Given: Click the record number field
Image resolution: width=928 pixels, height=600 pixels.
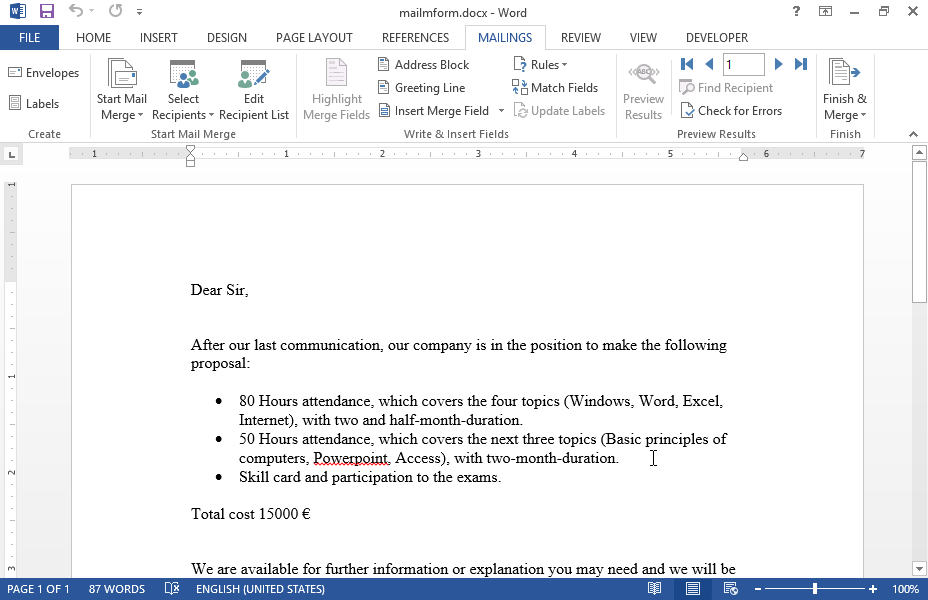Looking at the screenshot, I should pyautogui.click(x=744, y=64).
